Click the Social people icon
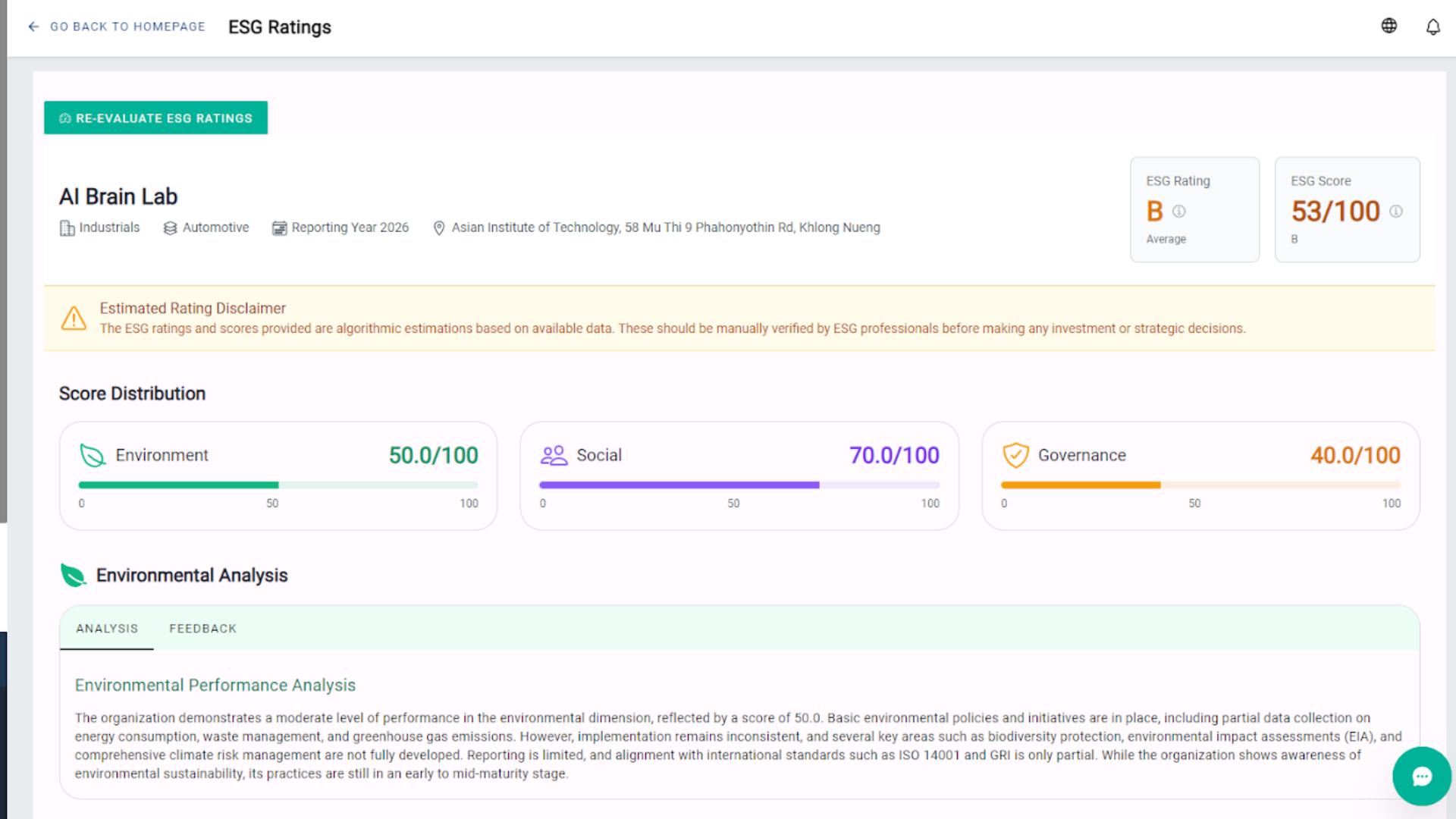 coord(554,455)
